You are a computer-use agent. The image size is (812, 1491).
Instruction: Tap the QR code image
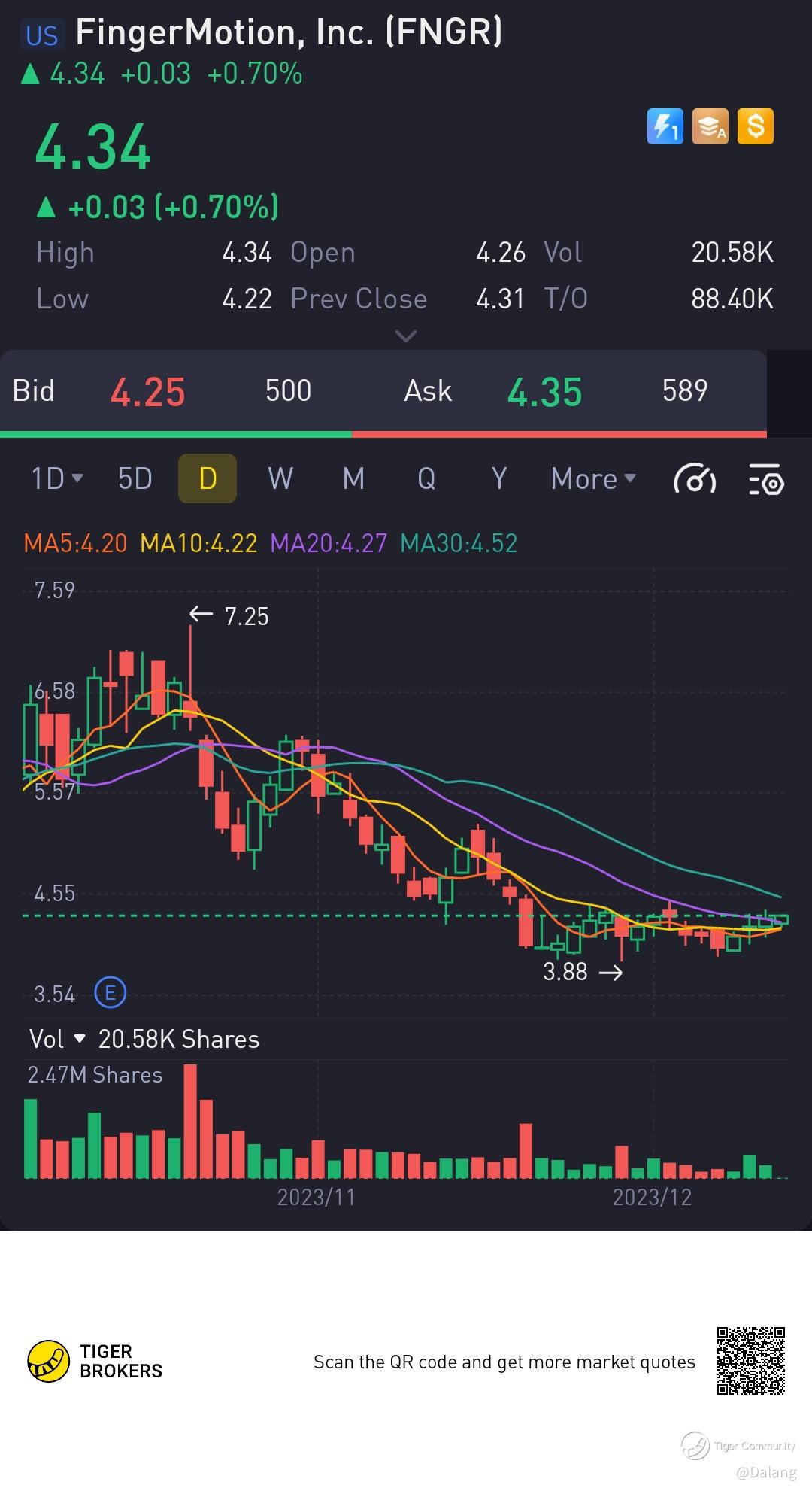(750, 1361)
